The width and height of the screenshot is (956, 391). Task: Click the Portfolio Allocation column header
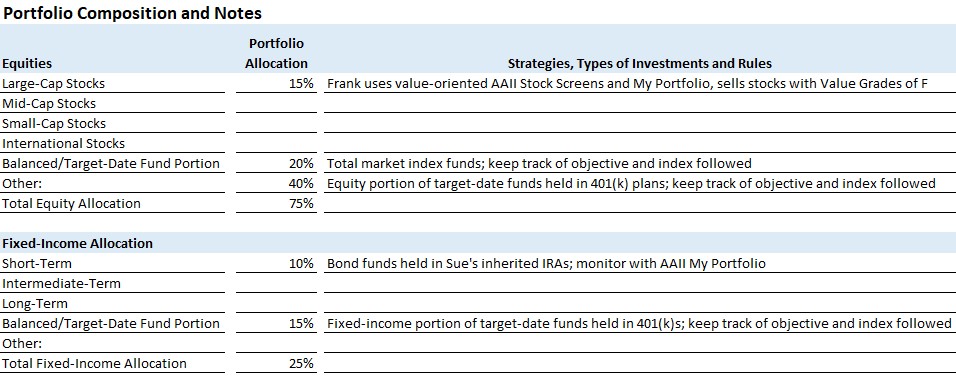coord(276,53)
